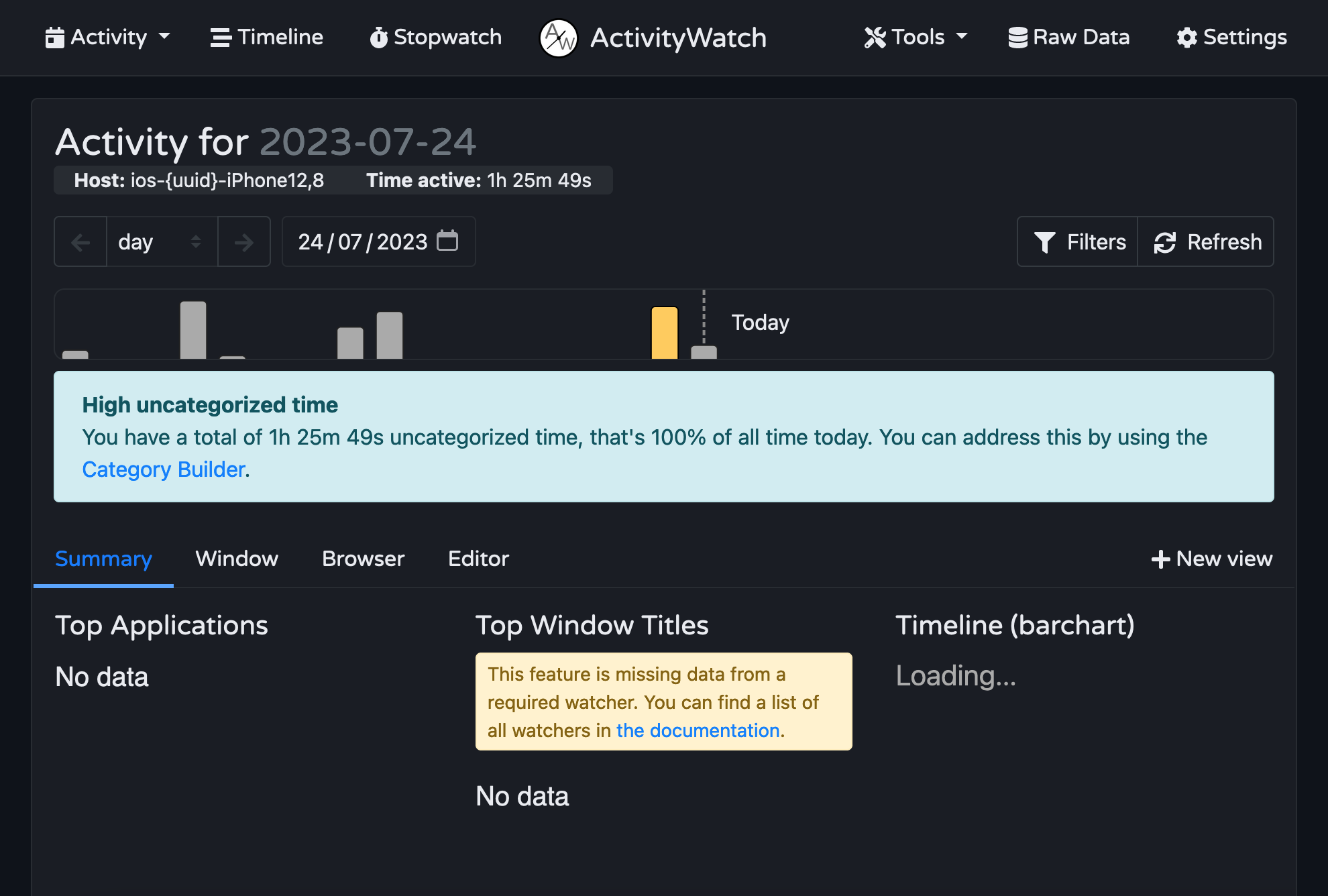Viewport: 1328px width, 896px height.
Task: Open the documentation link in warning box
Action: coord(698,730)
